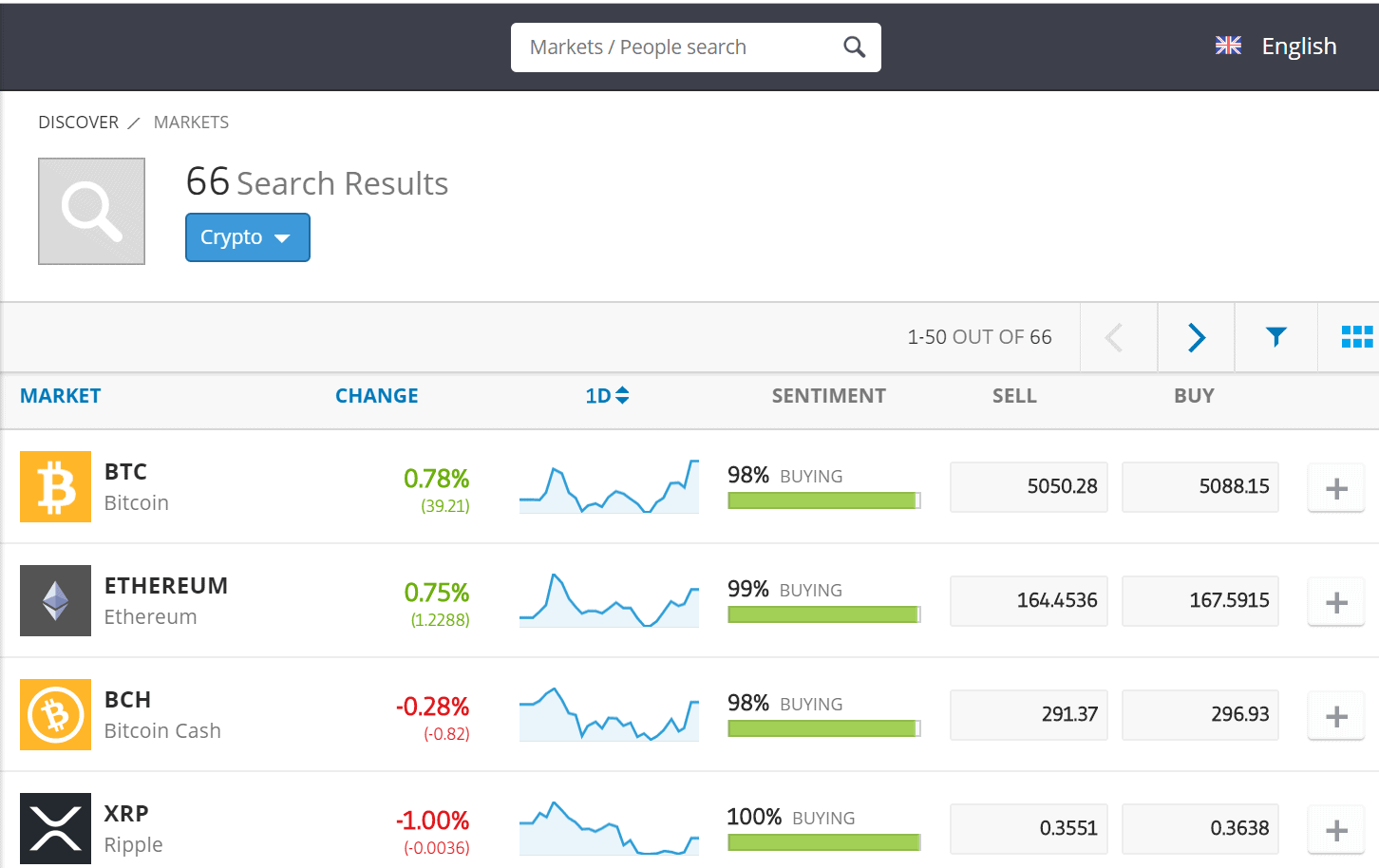Buy Ethereum at 167.5915

1200,600
